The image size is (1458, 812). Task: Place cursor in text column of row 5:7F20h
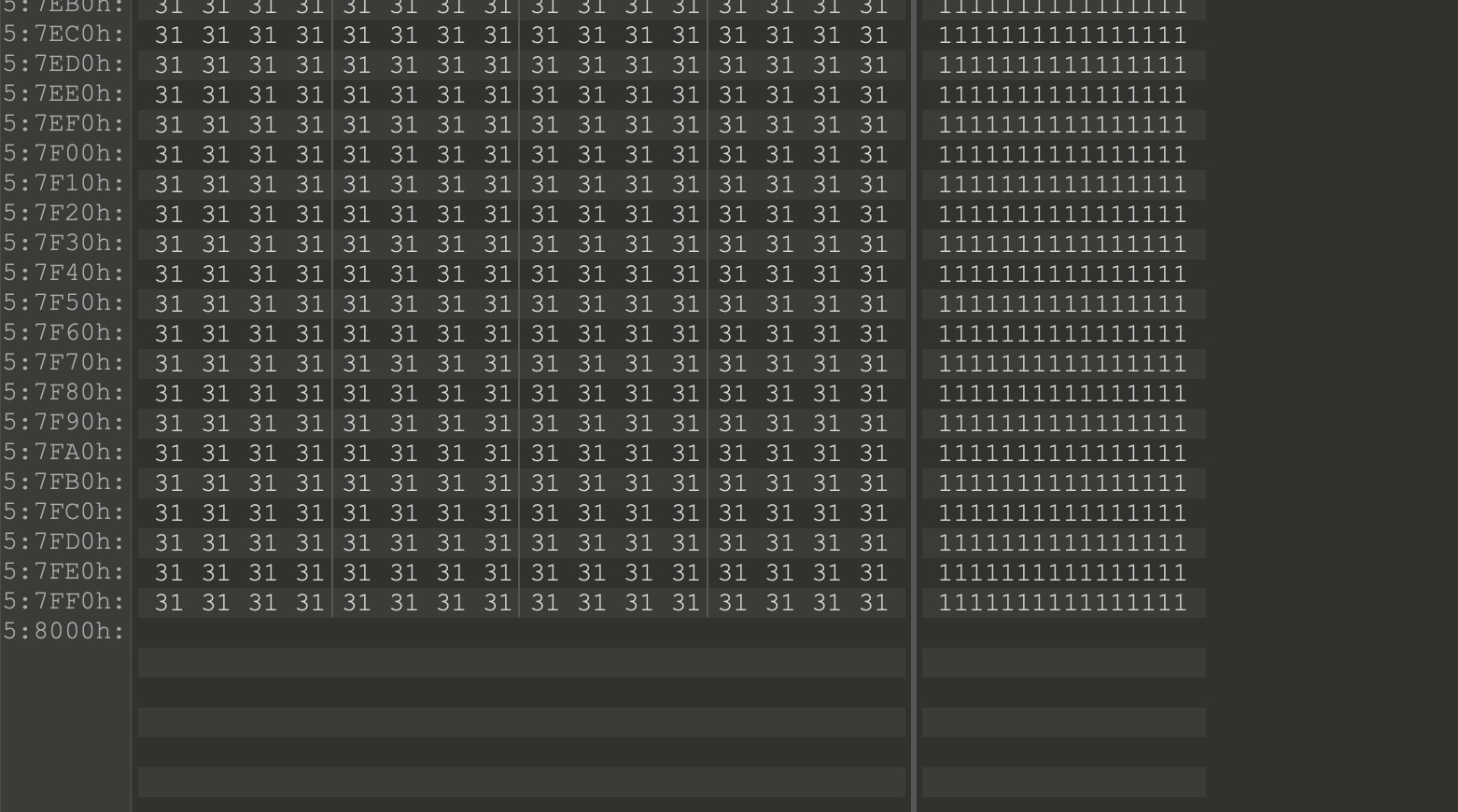point(1062,215)
